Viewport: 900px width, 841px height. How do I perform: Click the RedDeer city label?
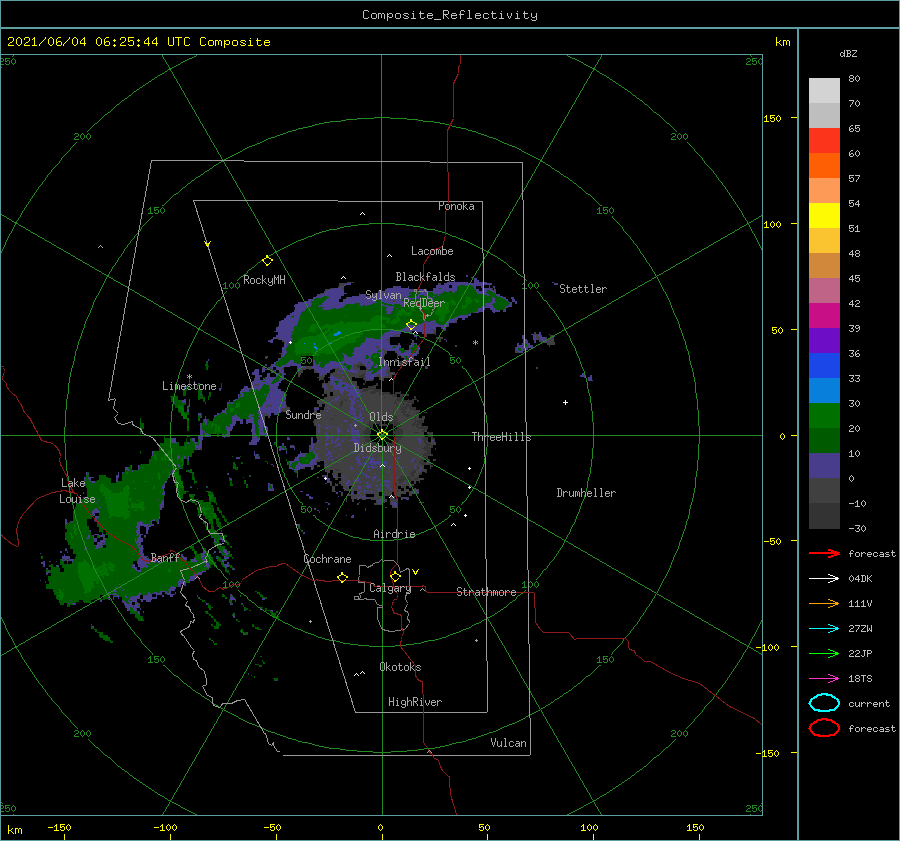[x=424, y=303]
